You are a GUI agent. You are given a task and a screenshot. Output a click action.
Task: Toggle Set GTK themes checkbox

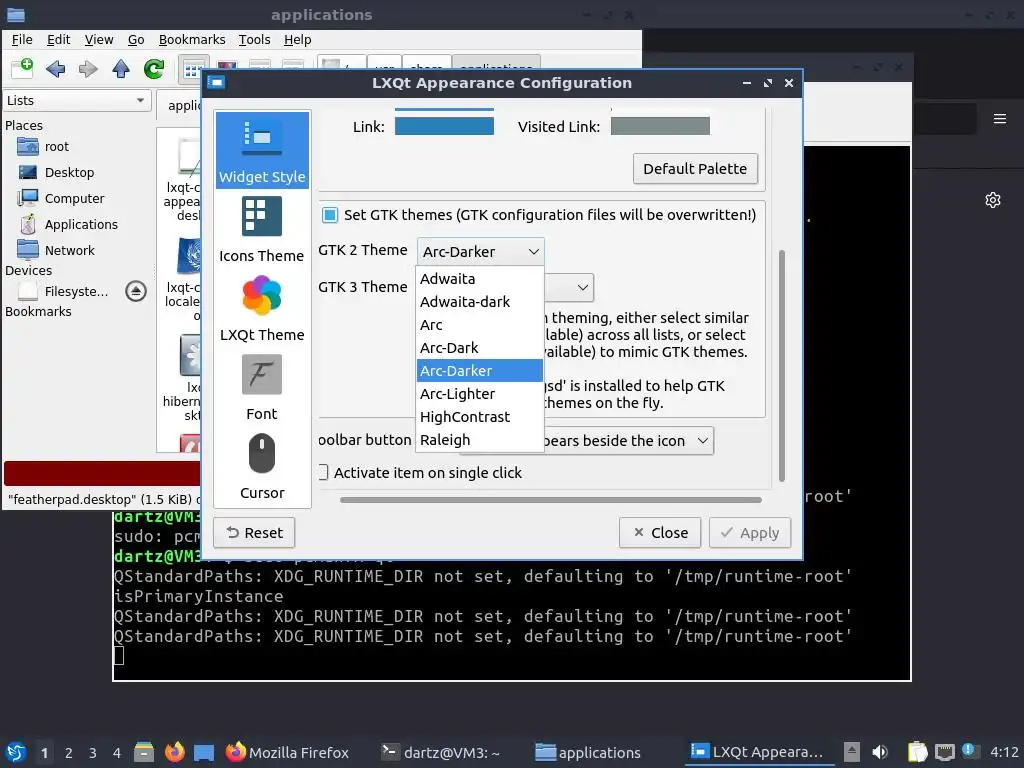click(x=330, y=215)
